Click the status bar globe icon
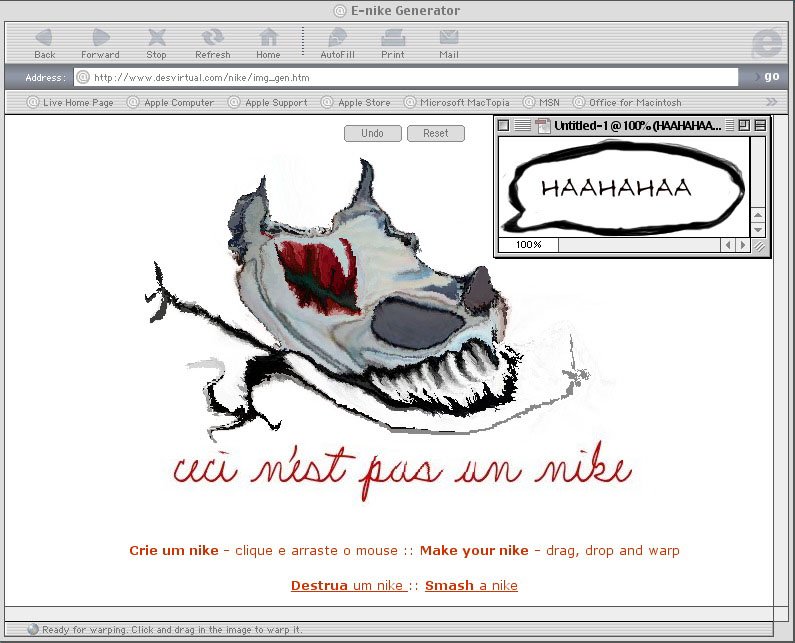Image resolution: width=795 pixels, height=643 pixels. (33, 629)
